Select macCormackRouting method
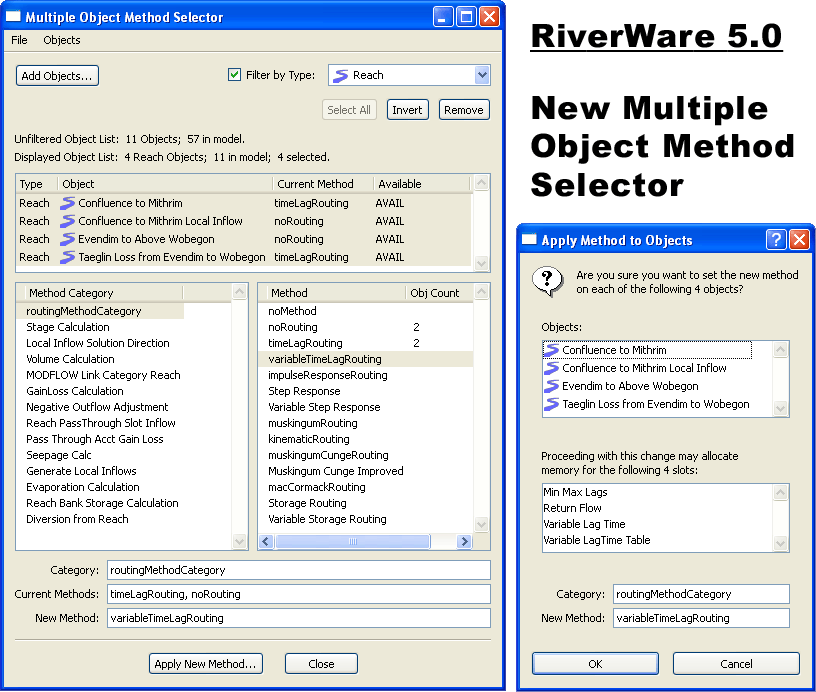This screenshot has height=692, width=816. [317, 488]
